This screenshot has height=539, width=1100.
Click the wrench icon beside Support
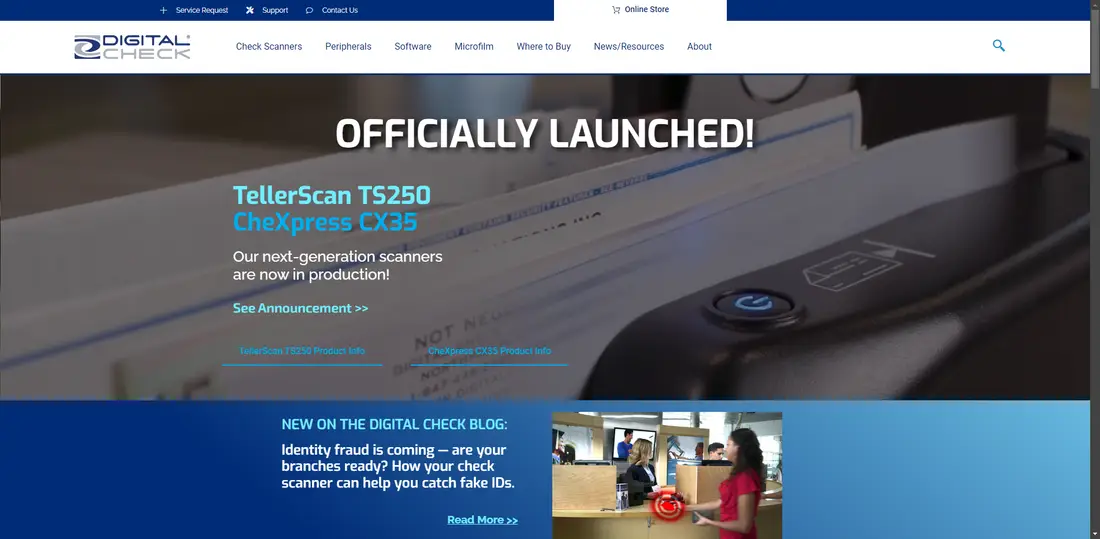250,11
